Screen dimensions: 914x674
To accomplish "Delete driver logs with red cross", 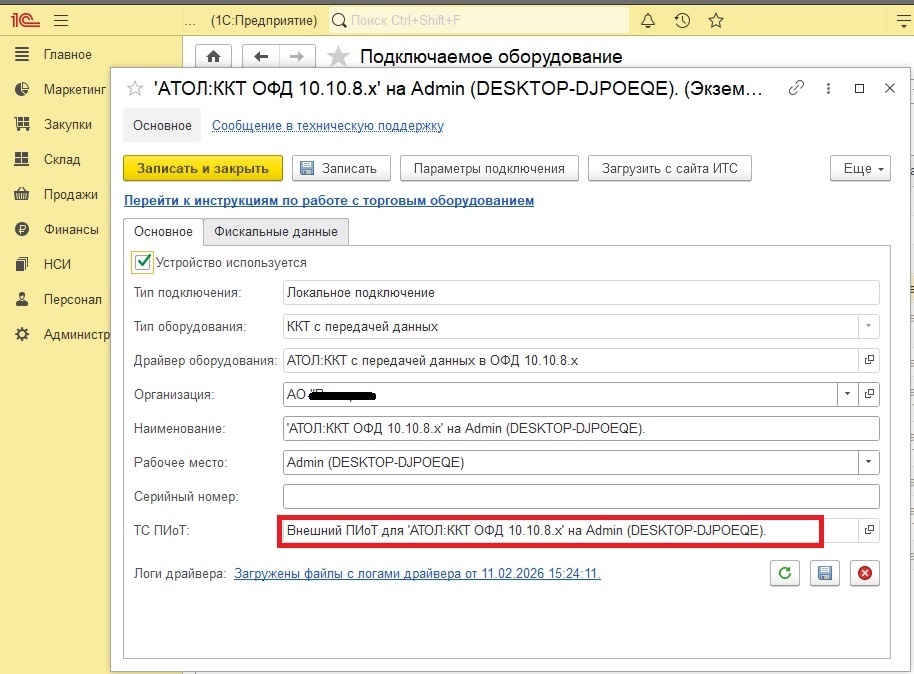I will click(x=865, y=573).
